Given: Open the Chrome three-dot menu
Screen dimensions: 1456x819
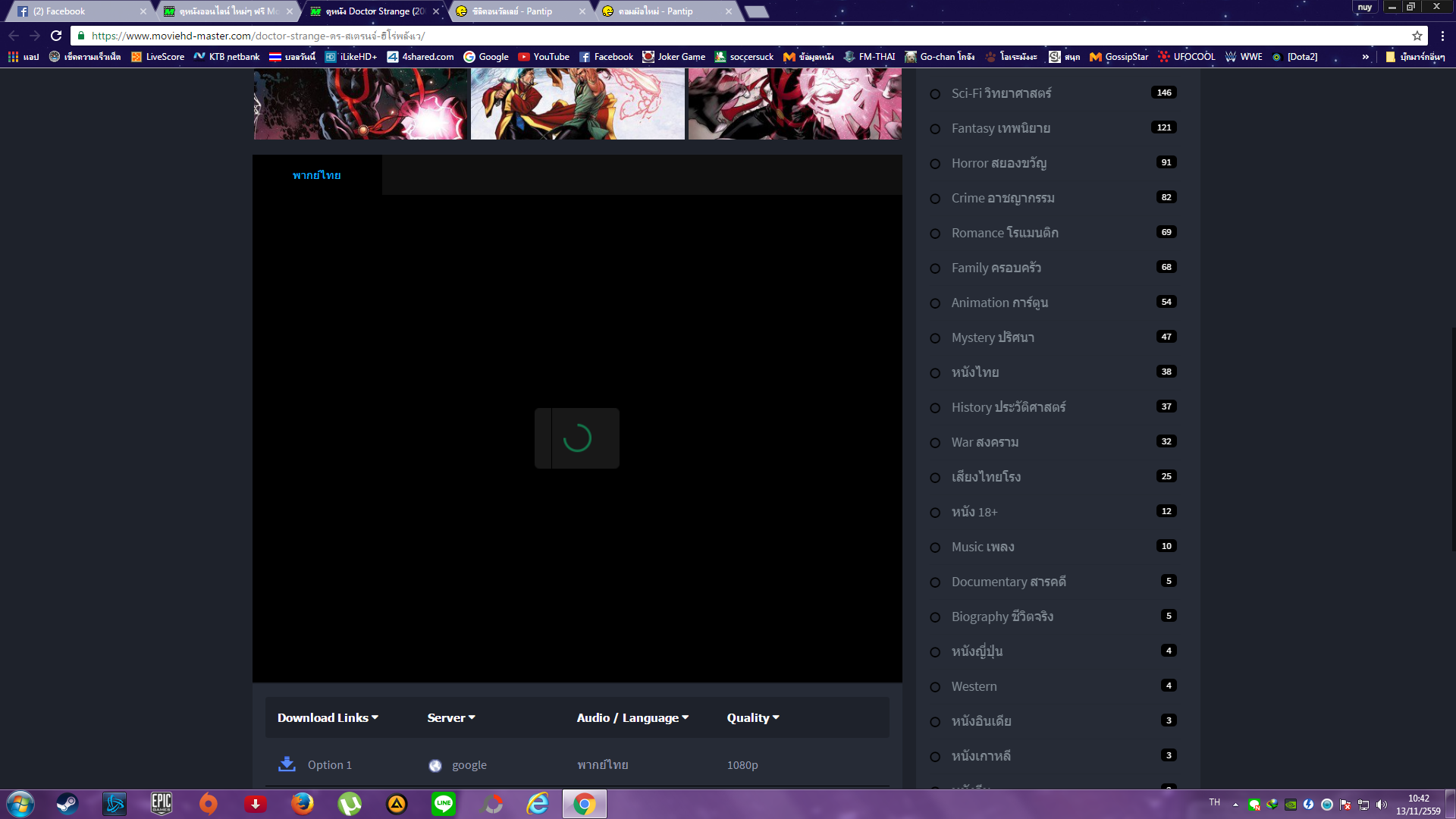Looking at the screenshot, I should (x=1442, y=36).
